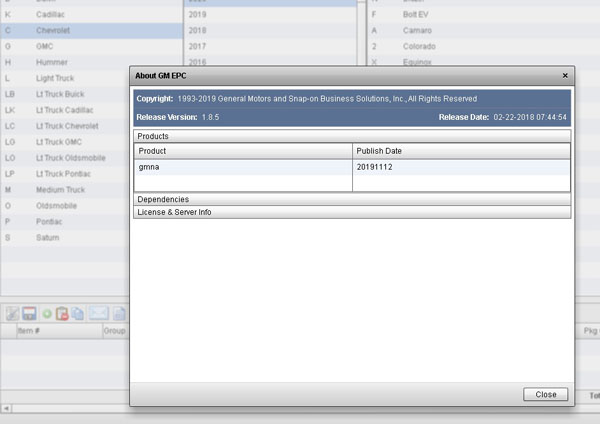600x424 pixels.
Task: Click the horizontal scrollbar left arrow
Action: (7, 408)
